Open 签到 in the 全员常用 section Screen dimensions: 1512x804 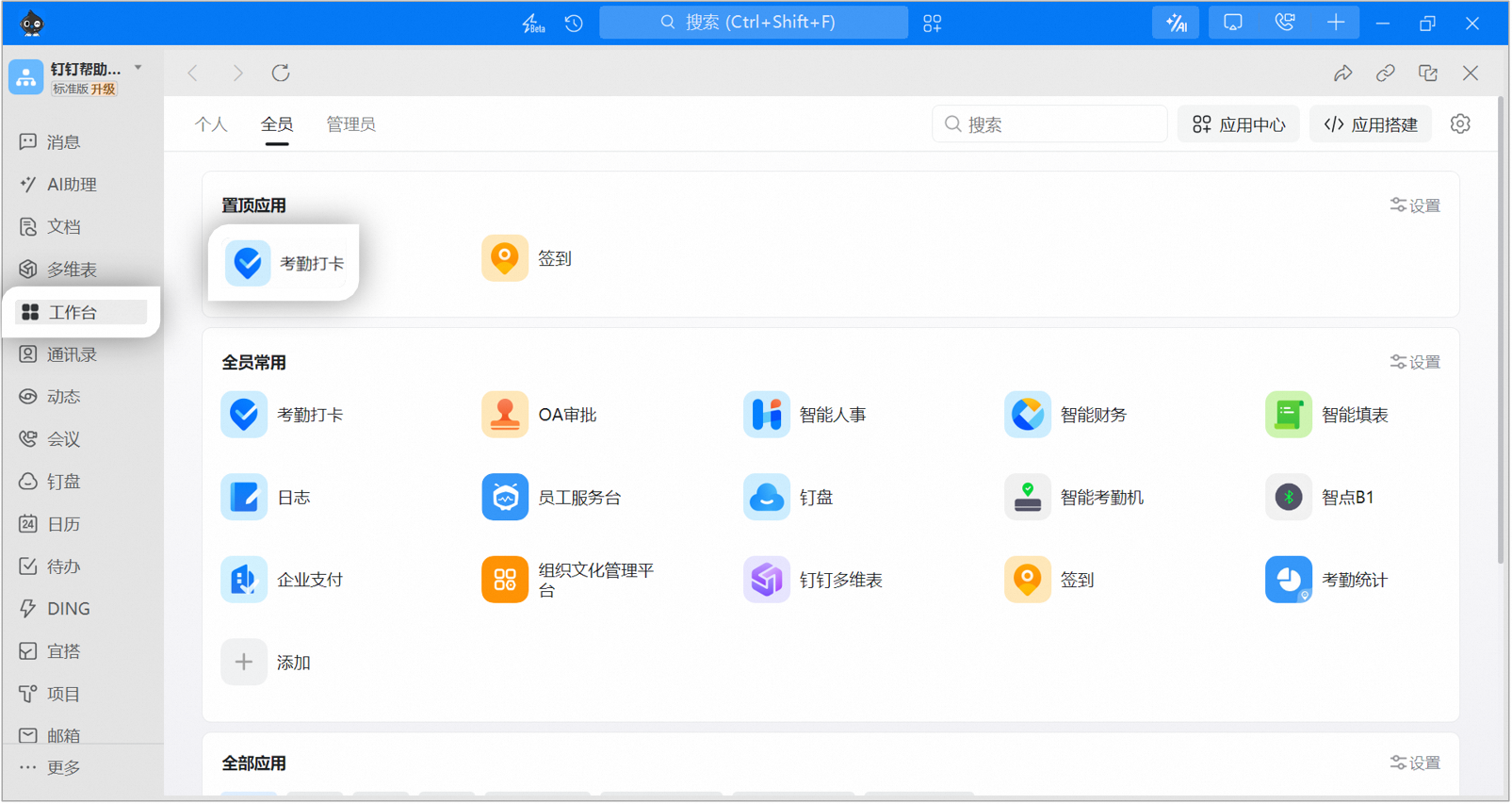pos(1049,581)
